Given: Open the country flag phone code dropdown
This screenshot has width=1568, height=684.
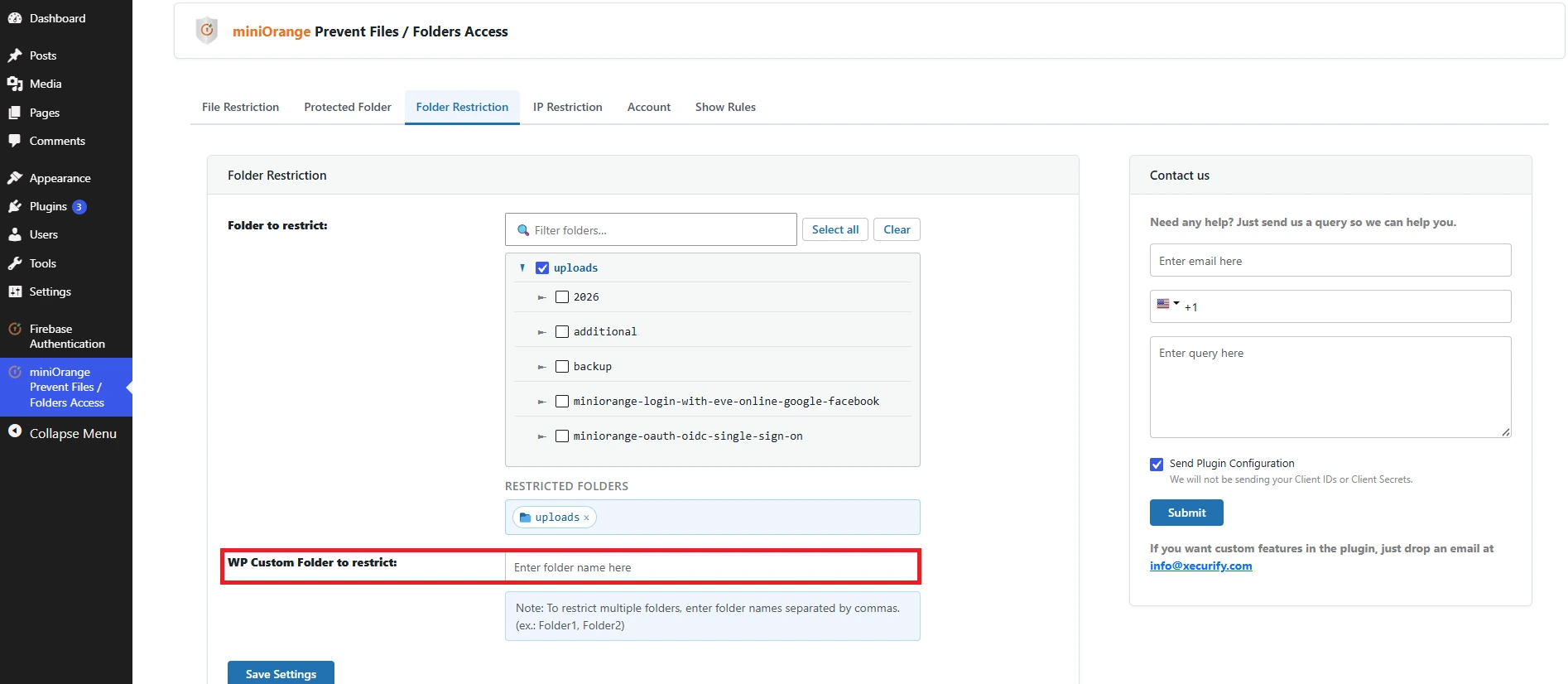Looking at the screenshot, I should (x=1168, y=304).
